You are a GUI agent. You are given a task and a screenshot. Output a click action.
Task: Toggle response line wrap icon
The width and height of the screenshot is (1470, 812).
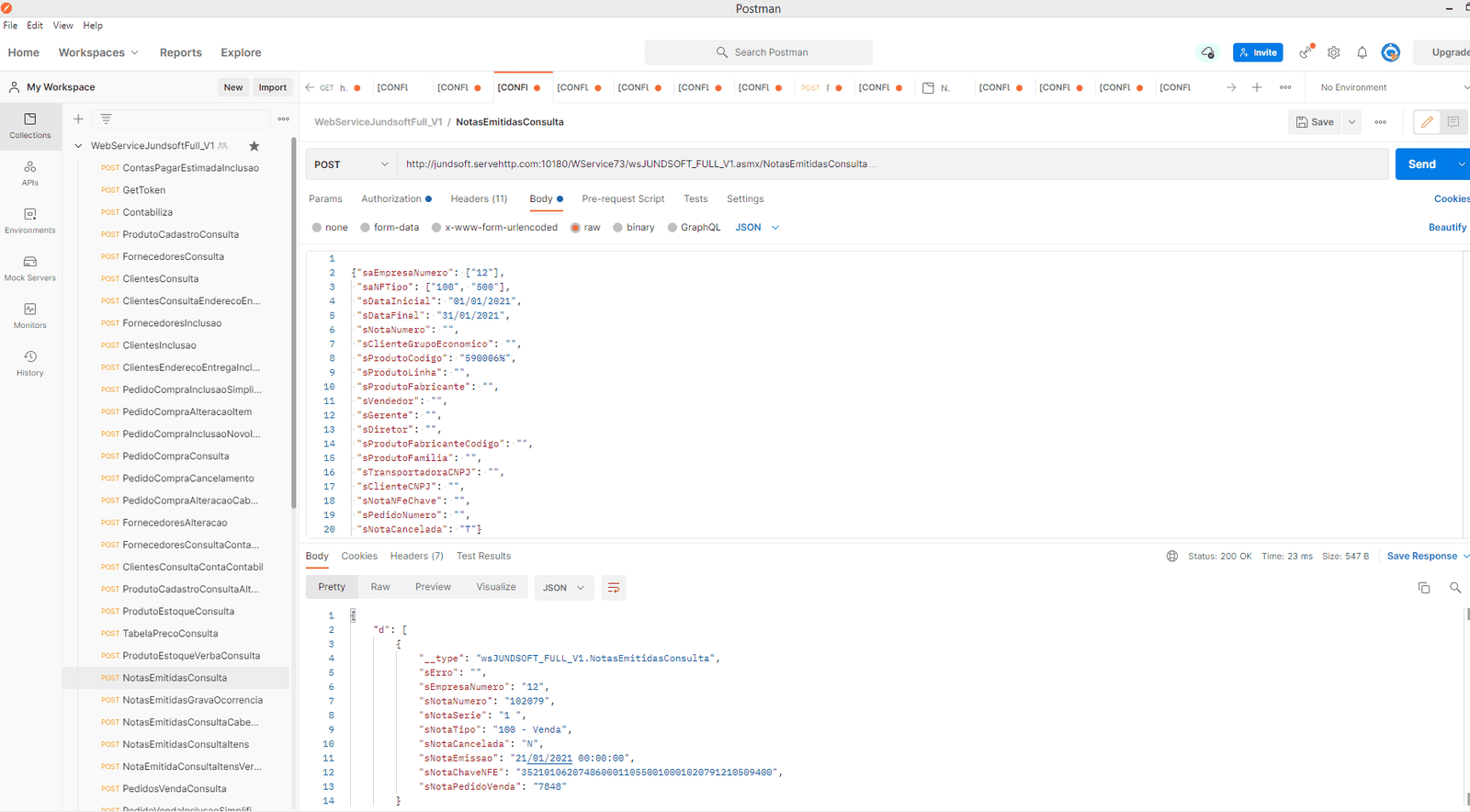tap(613, 588)
